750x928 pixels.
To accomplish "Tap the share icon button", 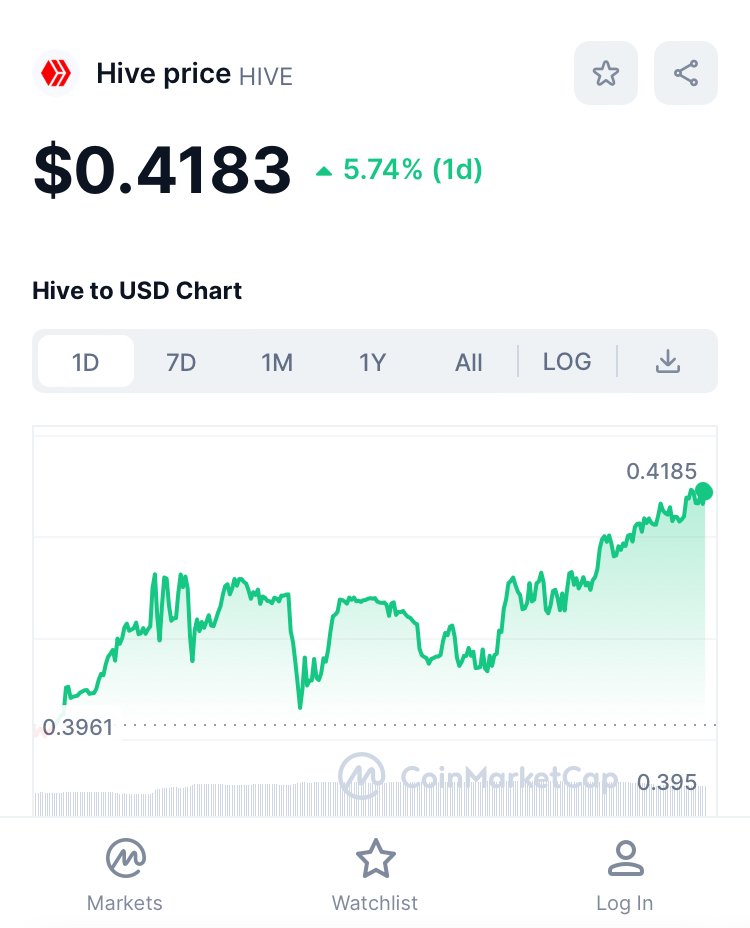I will [686, 73].
